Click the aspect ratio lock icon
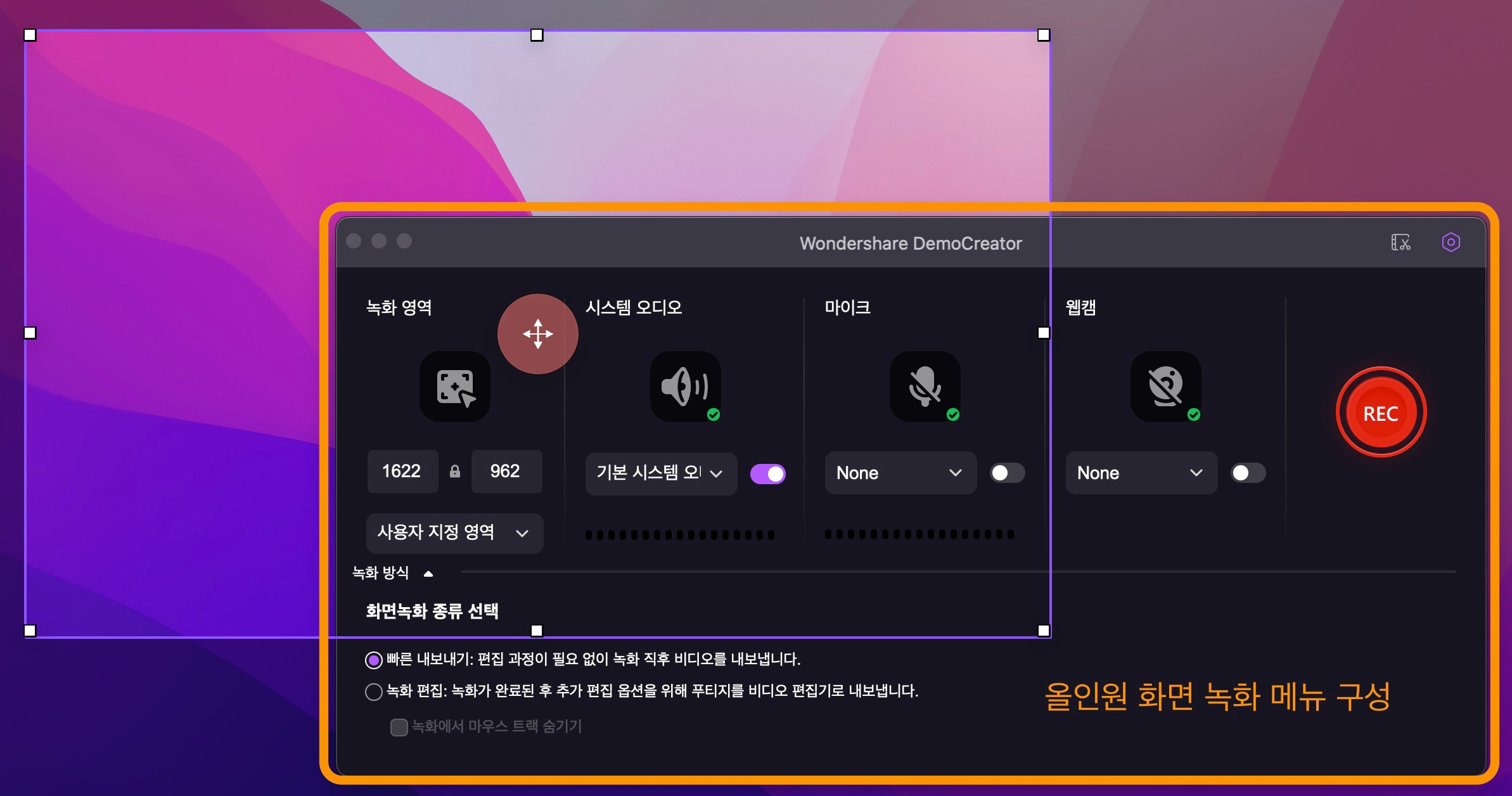 pyautogui.click(x=454, y=471)
